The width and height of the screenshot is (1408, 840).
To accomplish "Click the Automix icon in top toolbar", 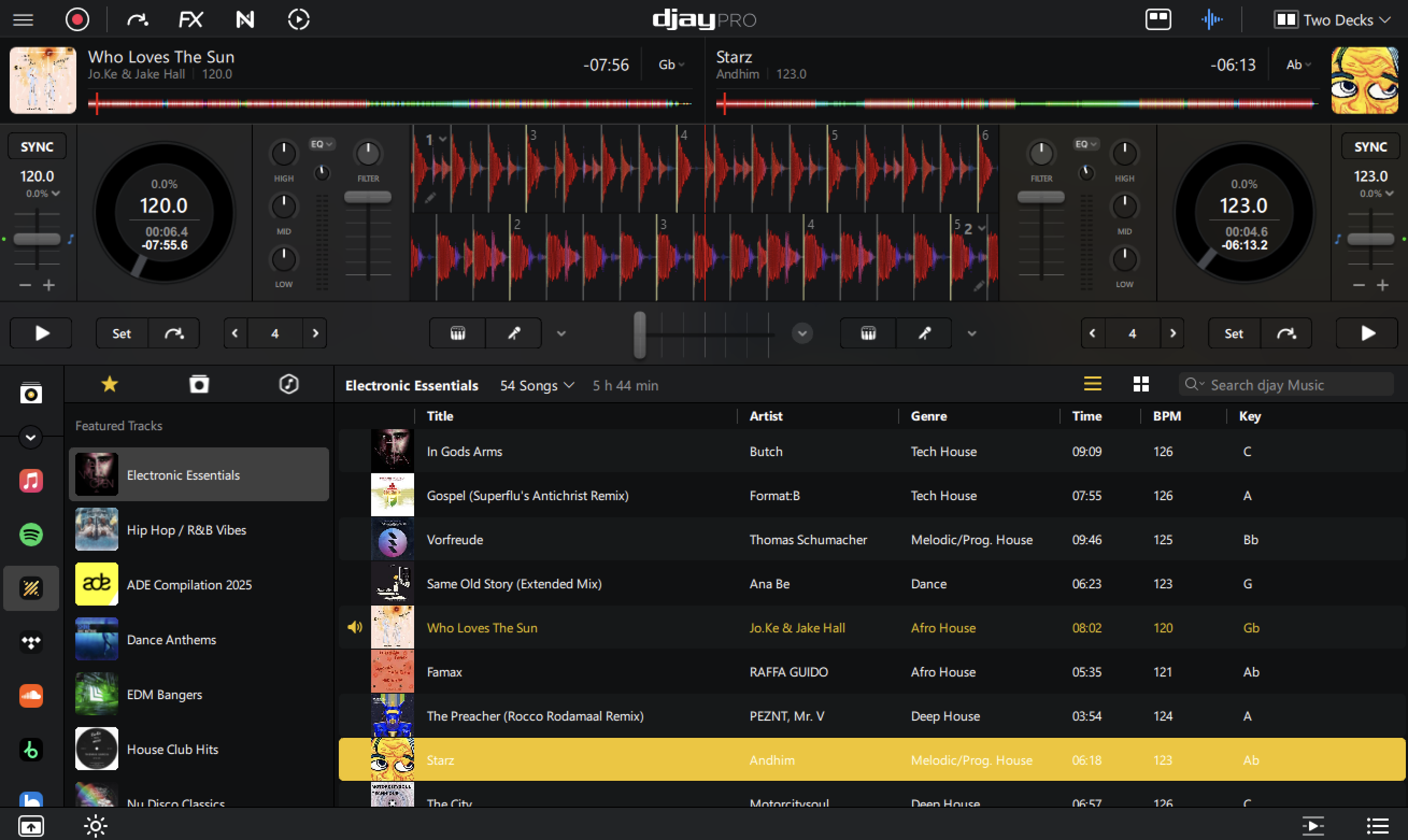I will (x=298, y=20).
